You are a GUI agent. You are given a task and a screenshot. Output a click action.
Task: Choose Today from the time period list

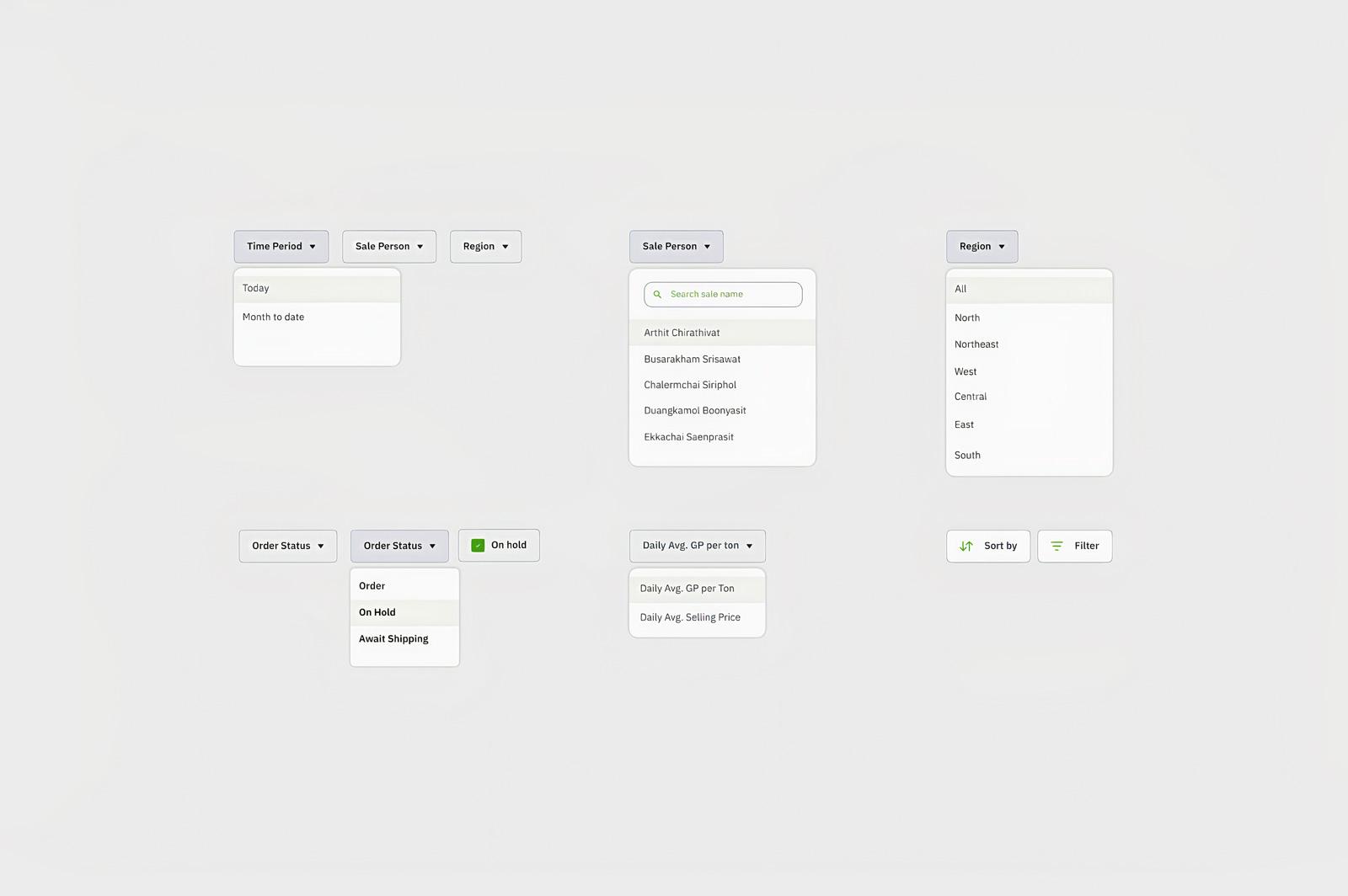317,288
